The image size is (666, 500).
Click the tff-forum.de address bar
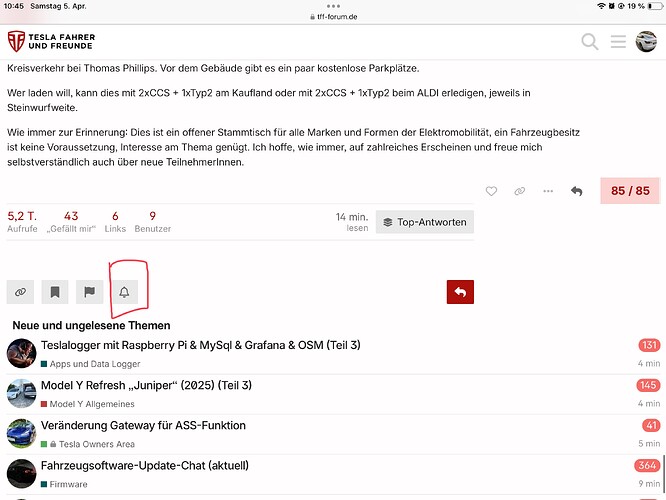point(333,17)
